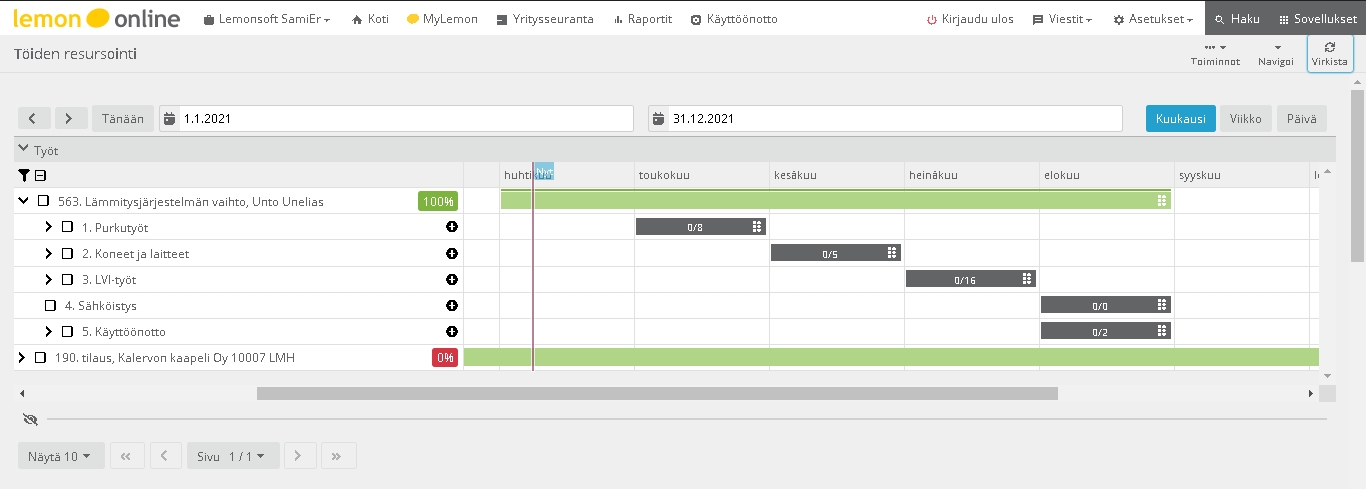Click the plus icon on 2. Koneet ja laitteet row
This screenshot has height=489, width=1366.
[451, 253]
